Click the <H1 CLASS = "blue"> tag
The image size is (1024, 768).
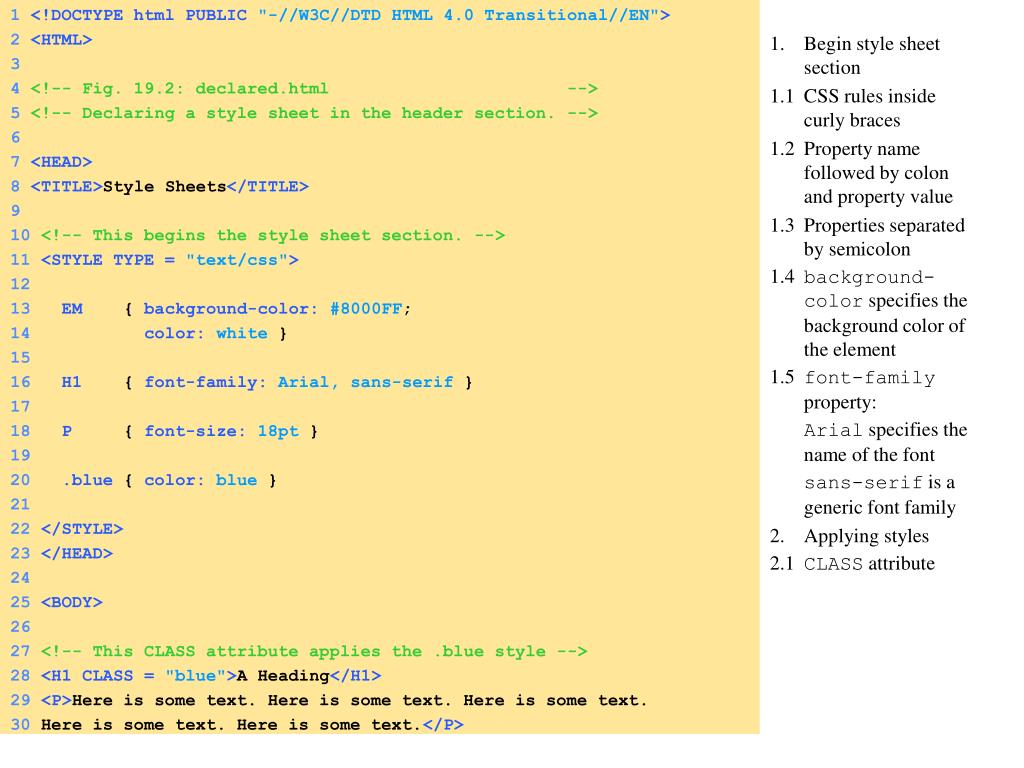point(138,675)
